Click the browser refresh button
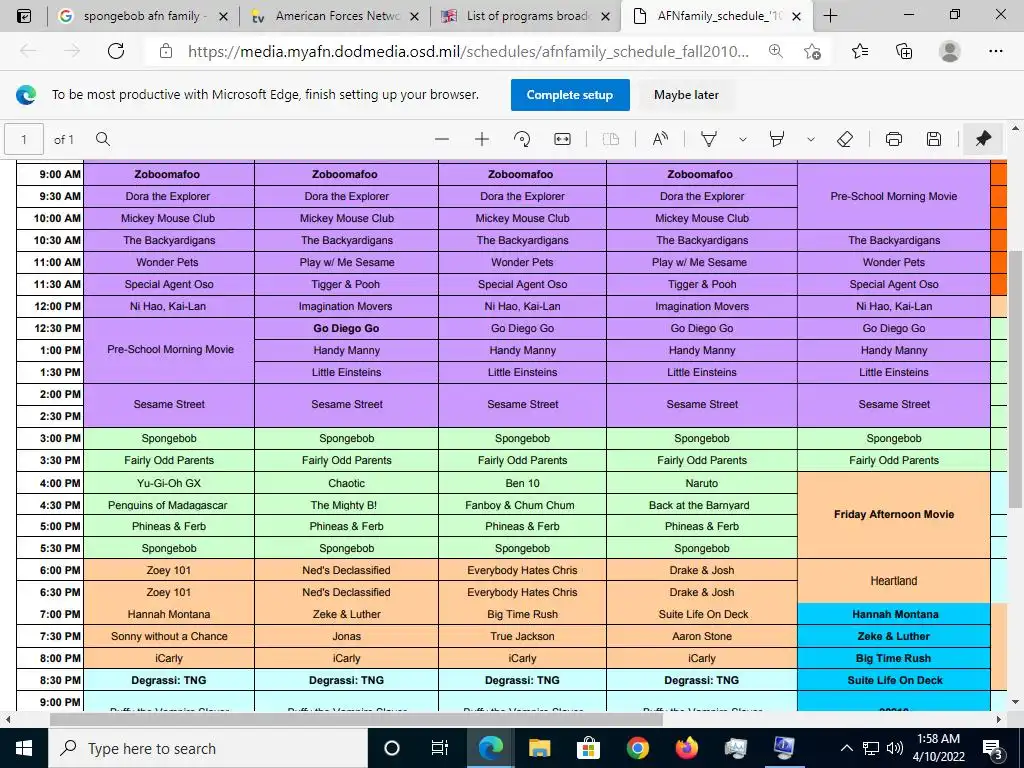The width and height of the screenshot is (1024, 768). pos(116,51)
